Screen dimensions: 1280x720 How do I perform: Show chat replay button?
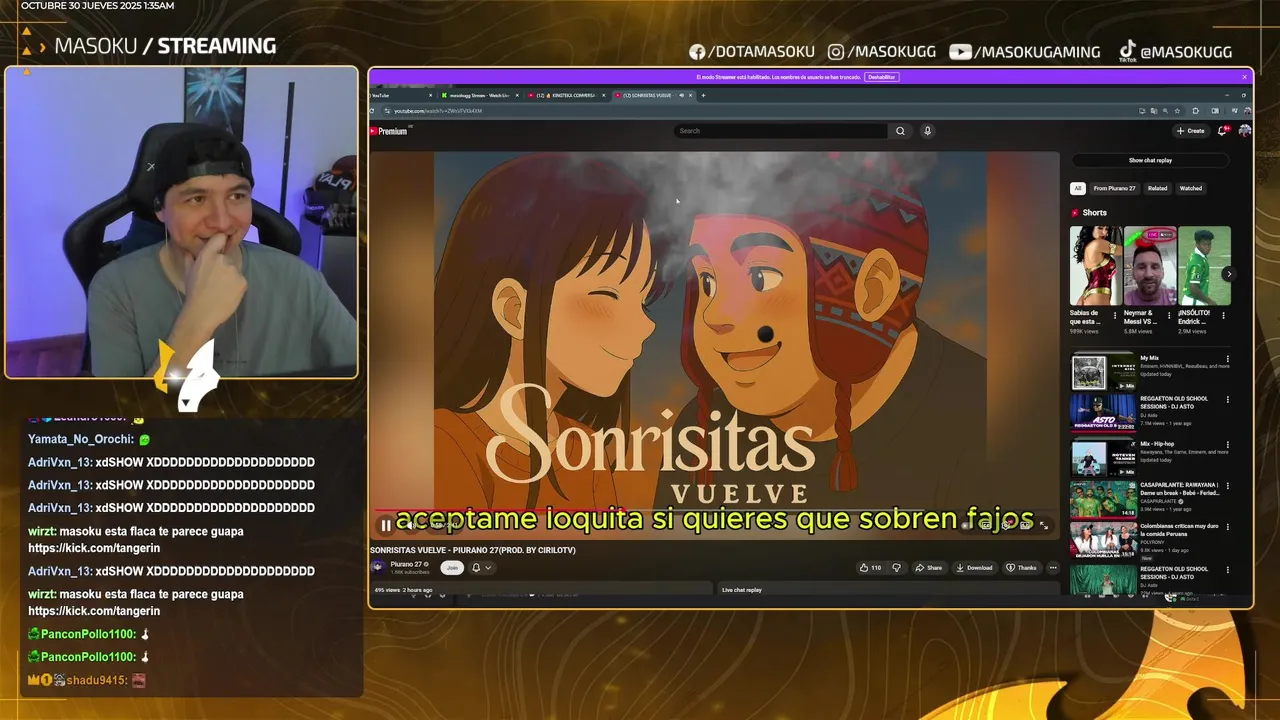click(1150, 160)
